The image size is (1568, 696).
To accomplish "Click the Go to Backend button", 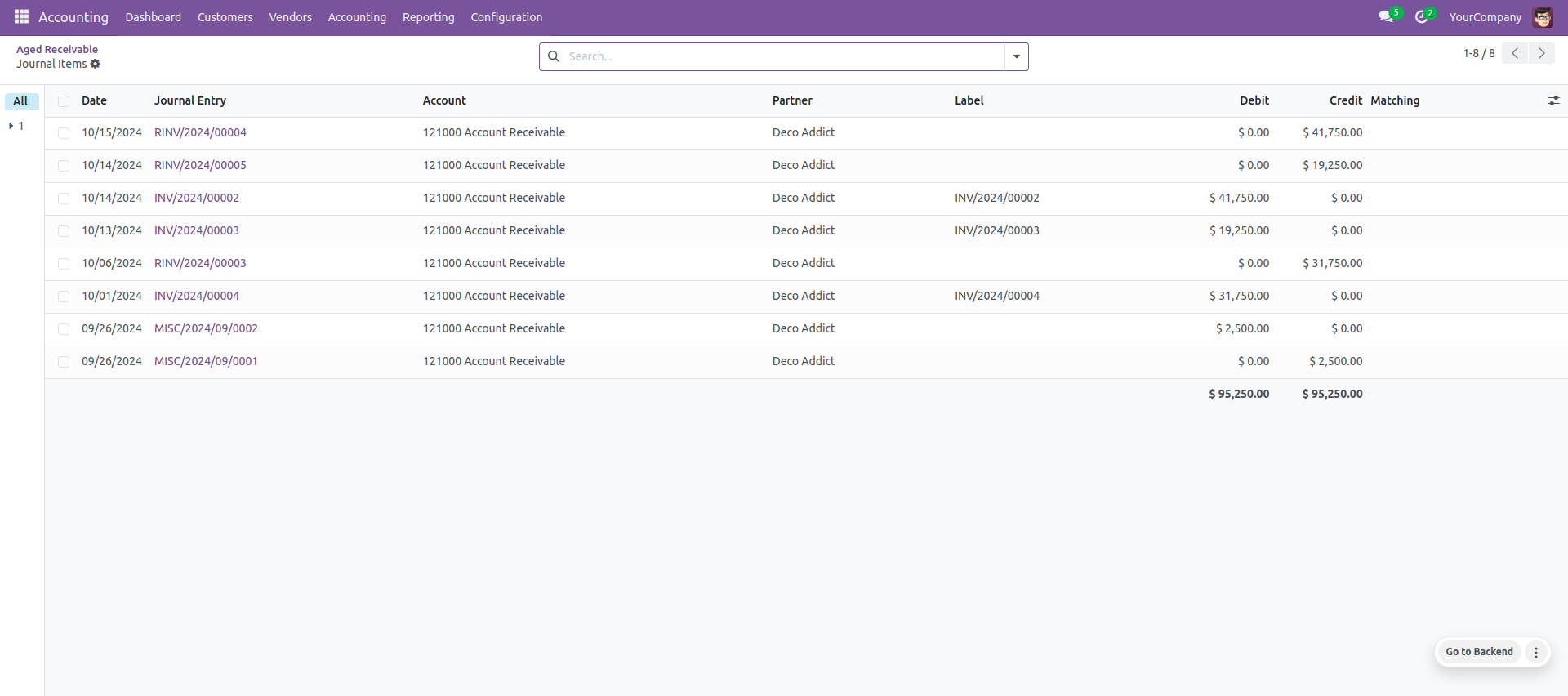I will (1479, 652).
